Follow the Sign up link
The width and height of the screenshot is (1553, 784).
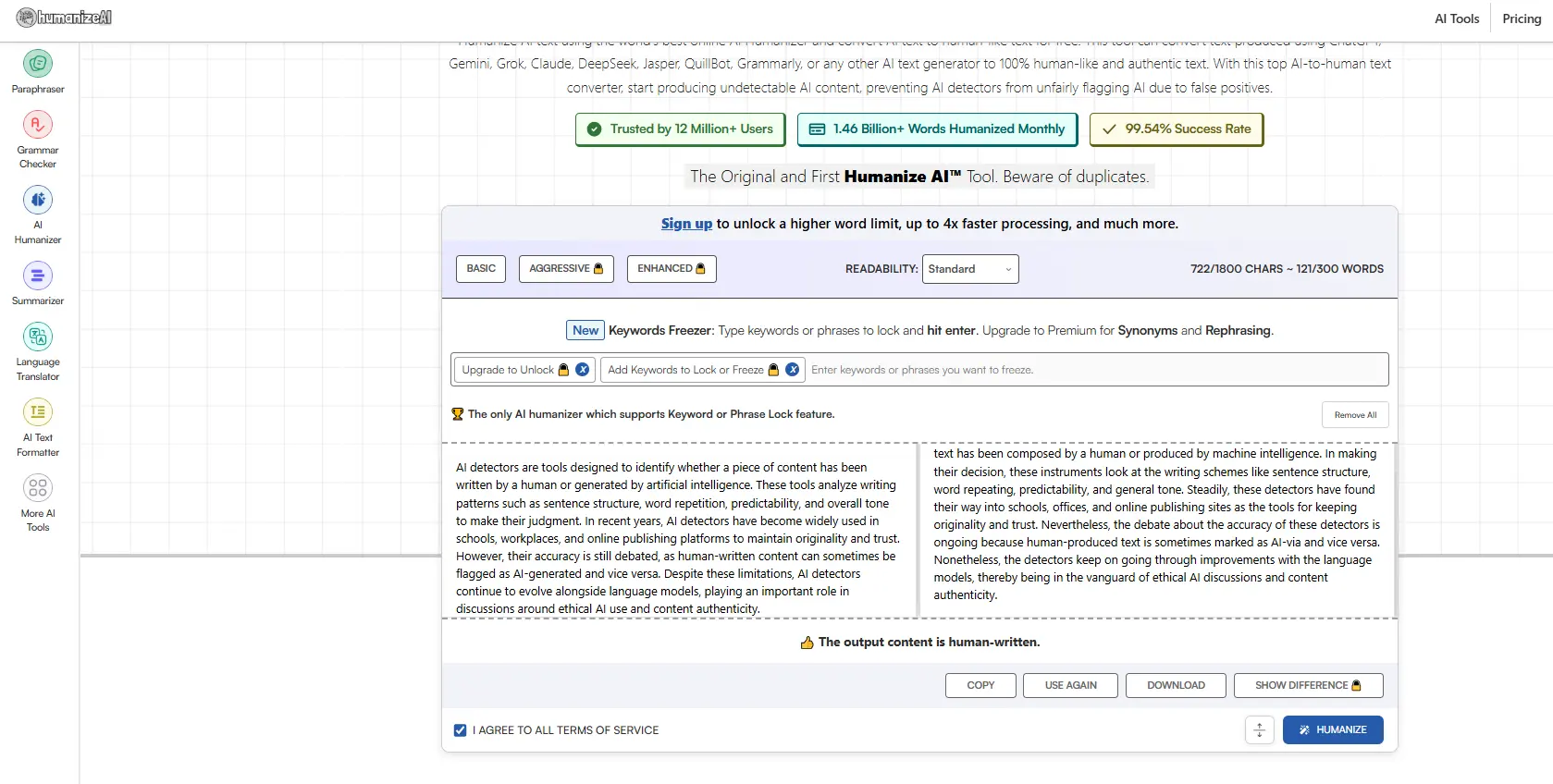click(x=686, y=224)
